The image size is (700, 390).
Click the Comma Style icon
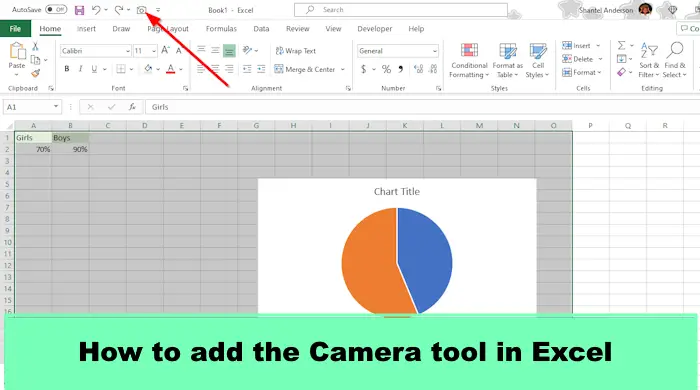pos(400,69)
